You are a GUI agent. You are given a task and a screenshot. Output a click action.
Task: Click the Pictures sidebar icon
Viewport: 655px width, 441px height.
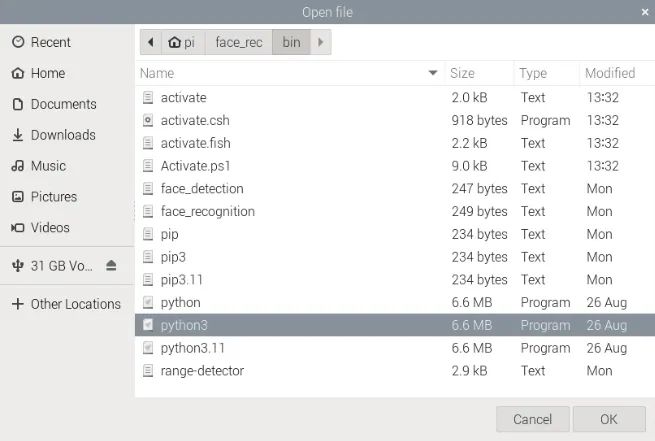coord(18,197)
